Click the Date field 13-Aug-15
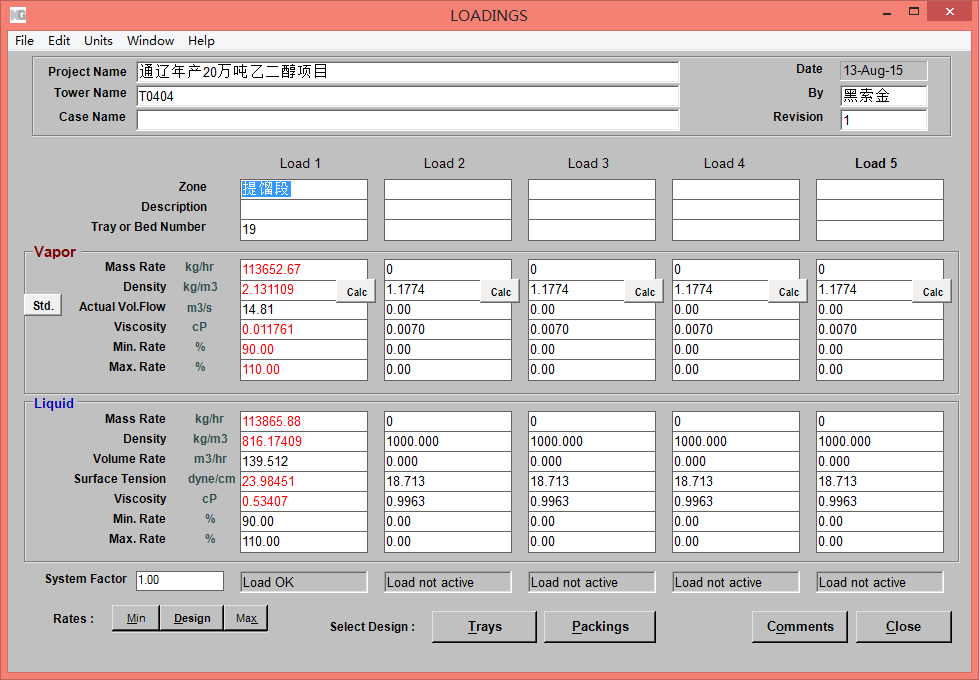Image resolution: width=979 pixels, height=680 pixels. (883, 71)
